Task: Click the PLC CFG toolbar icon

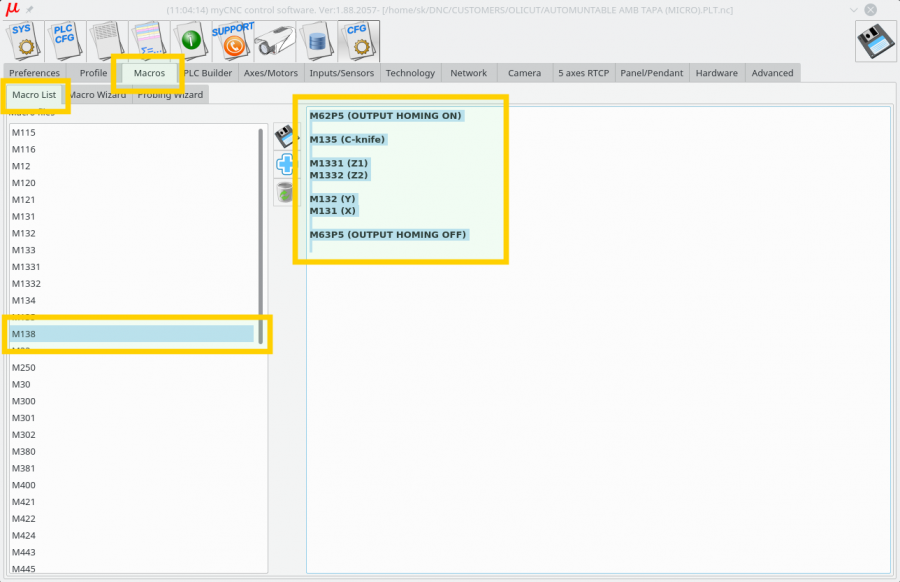Action: pyautogui.click(x=64, y=41)
